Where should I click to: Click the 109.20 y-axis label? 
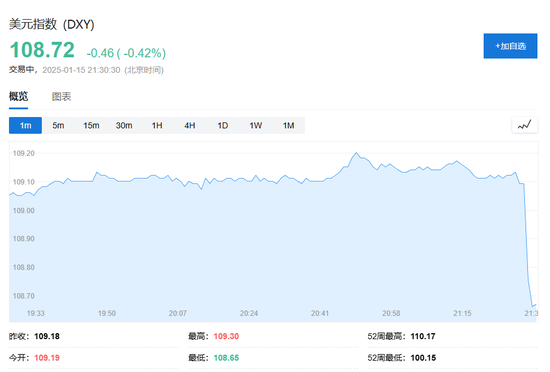point(24,153)
